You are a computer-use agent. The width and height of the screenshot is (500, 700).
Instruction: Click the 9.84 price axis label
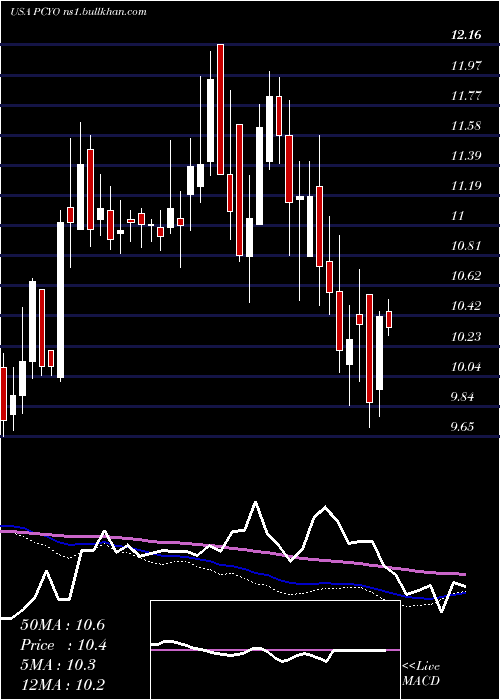[464, 397]
